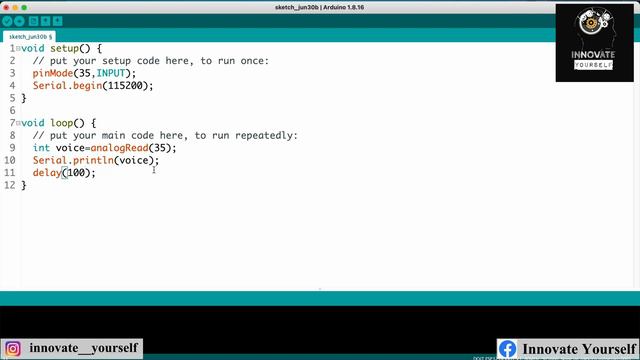
Task: Click 'void loop() {' text
Action: coord(59,123)
